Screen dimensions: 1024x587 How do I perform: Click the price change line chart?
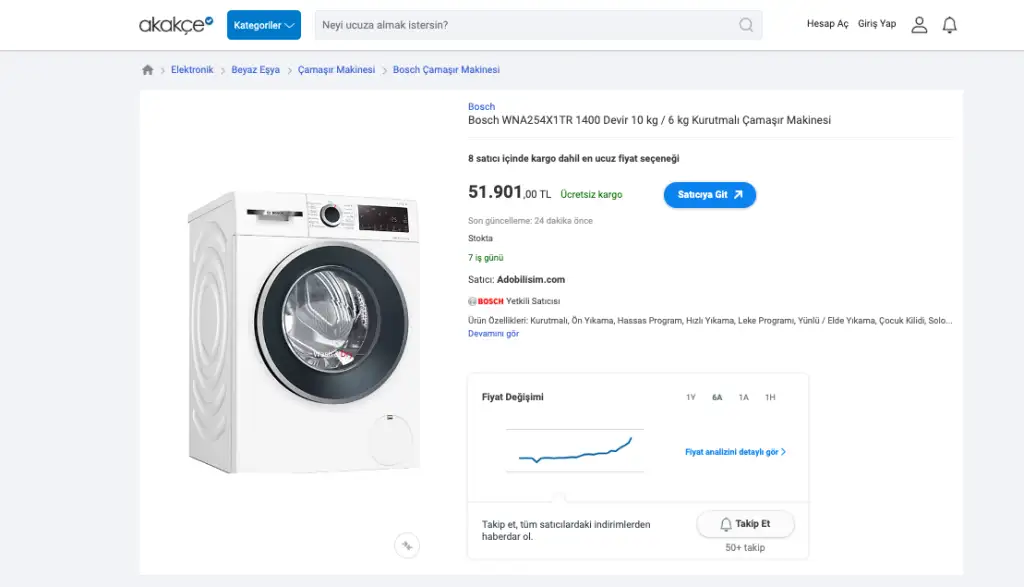coord(575,451)
